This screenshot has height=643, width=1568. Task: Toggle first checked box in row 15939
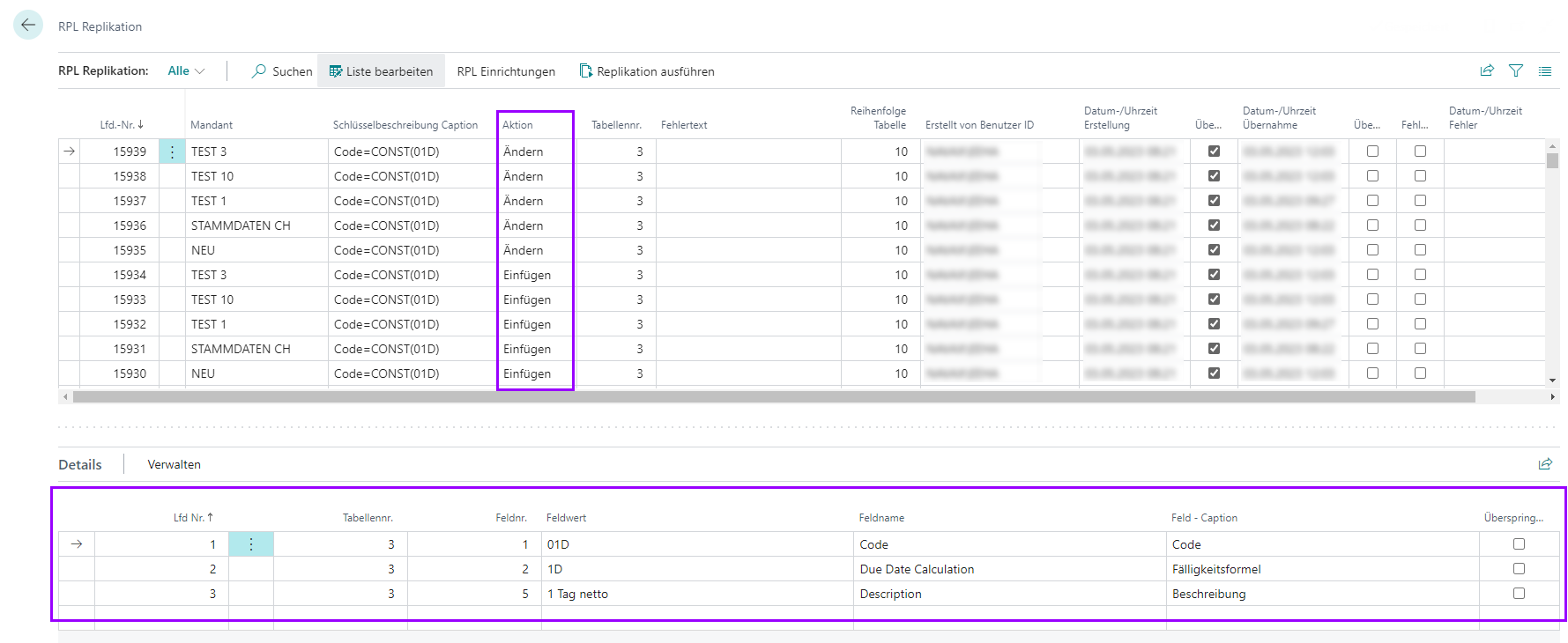pyautogui.click(x=1214, y=152)
